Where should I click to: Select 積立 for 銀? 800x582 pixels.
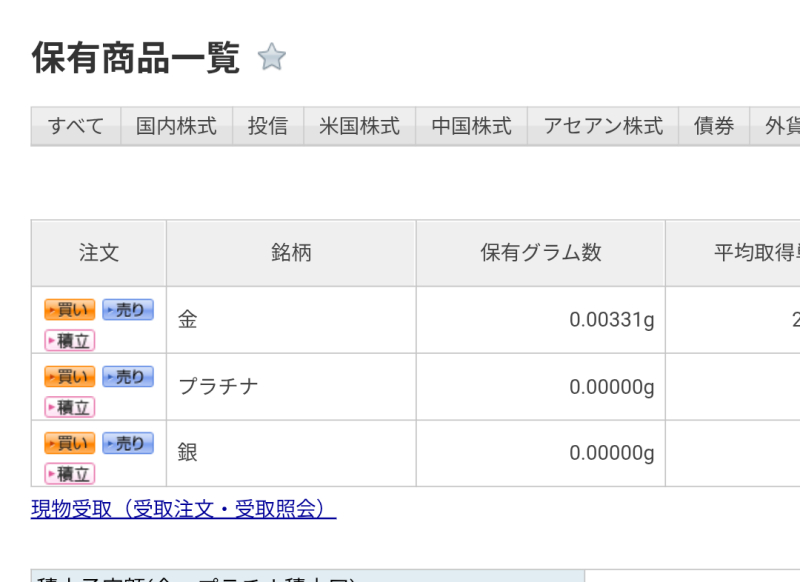(x=70, y=473)
